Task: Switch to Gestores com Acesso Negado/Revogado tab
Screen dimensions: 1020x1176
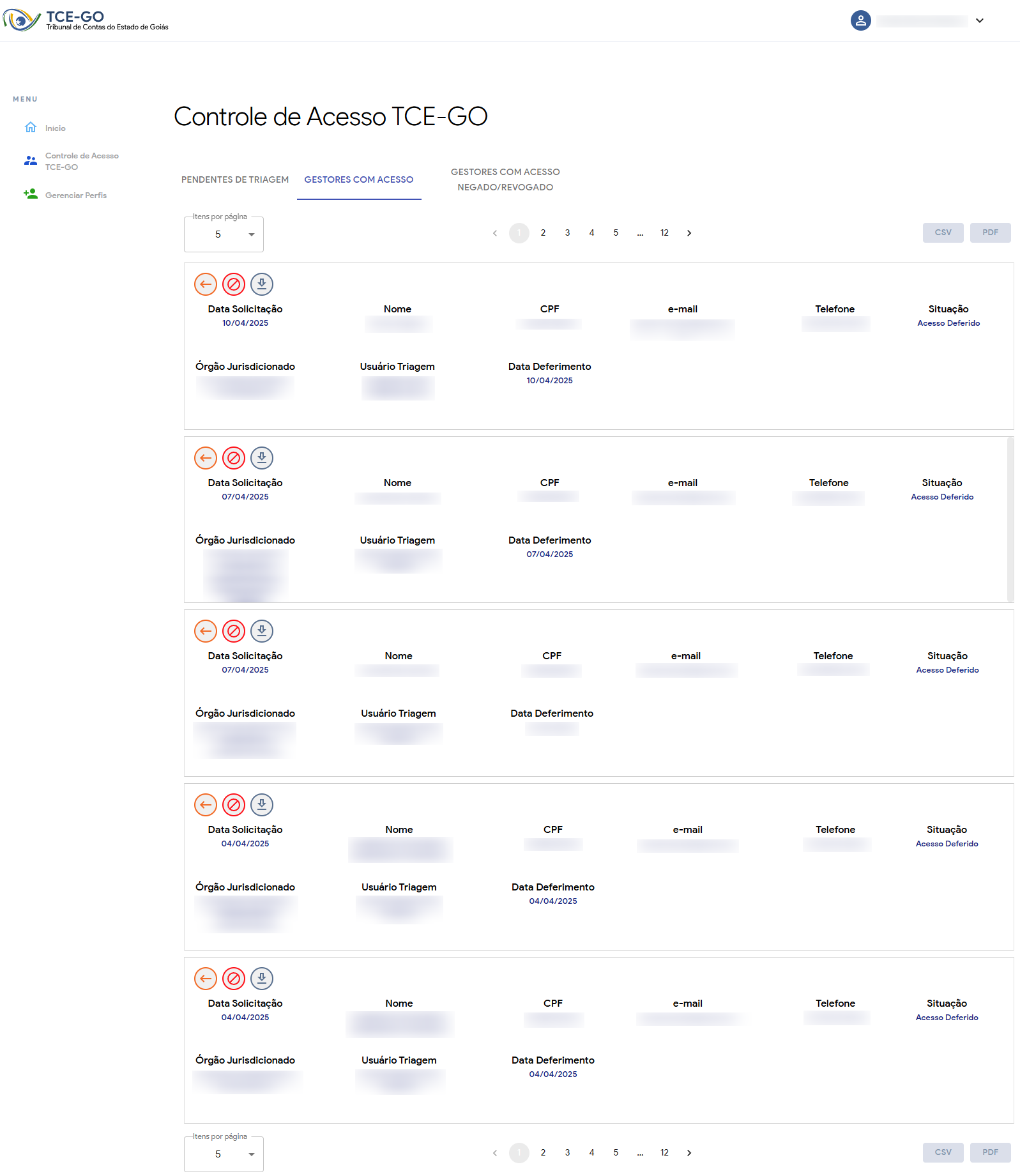Action: [505, 179]
